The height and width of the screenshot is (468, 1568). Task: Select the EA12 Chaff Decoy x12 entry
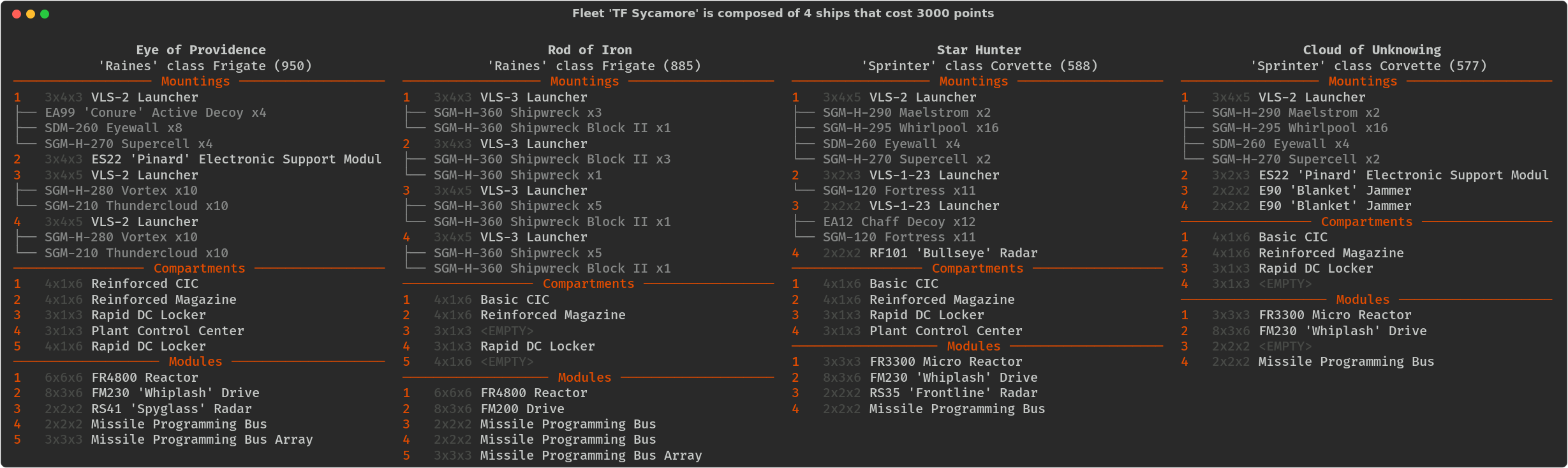click(x=899, y=222)
